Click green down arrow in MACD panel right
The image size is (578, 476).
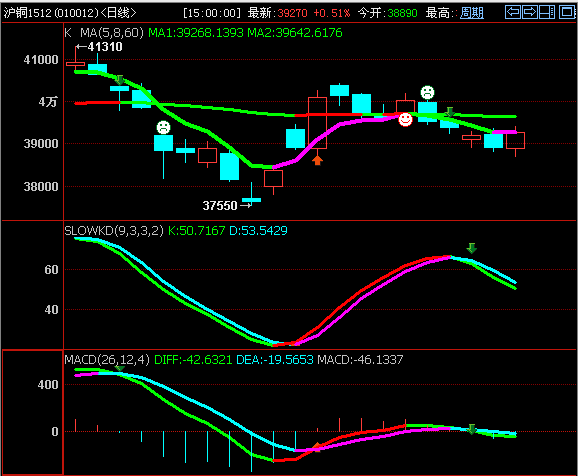pyautogui.click(x=471, y=429)
